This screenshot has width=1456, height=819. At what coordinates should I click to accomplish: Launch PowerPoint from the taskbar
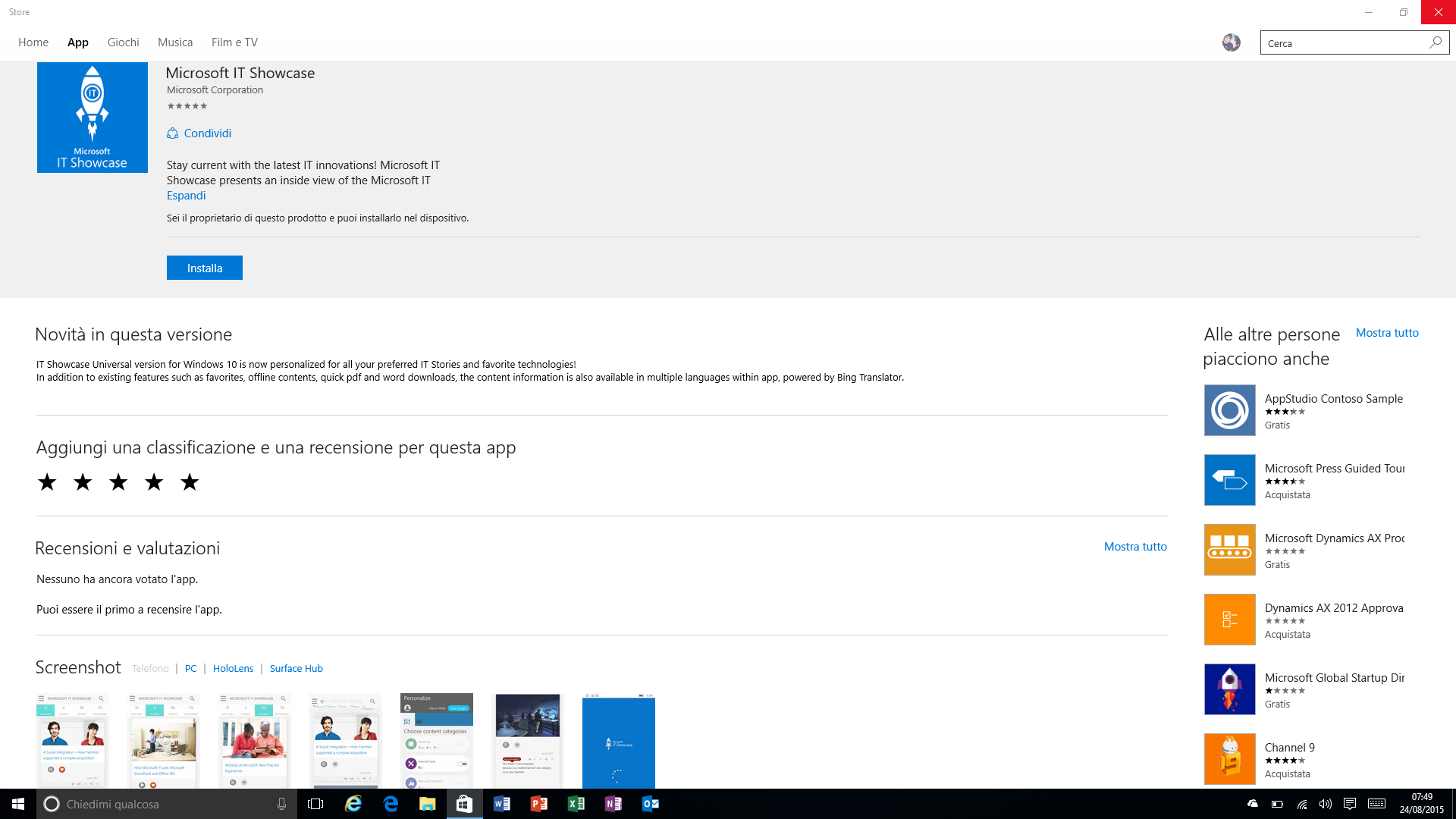pyautogui.click(x=539, y=804)
